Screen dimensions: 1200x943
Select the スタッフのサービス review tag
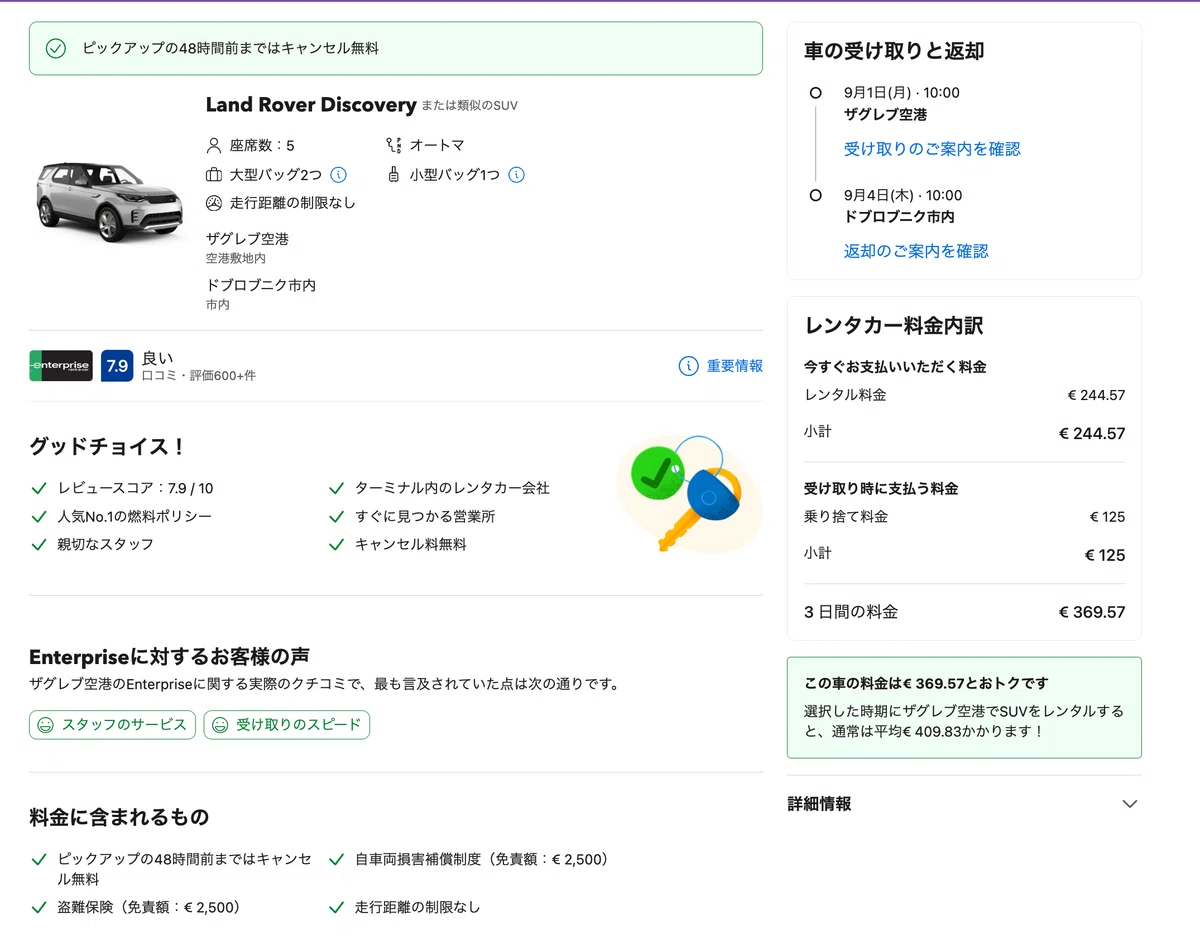pos(112,725)
